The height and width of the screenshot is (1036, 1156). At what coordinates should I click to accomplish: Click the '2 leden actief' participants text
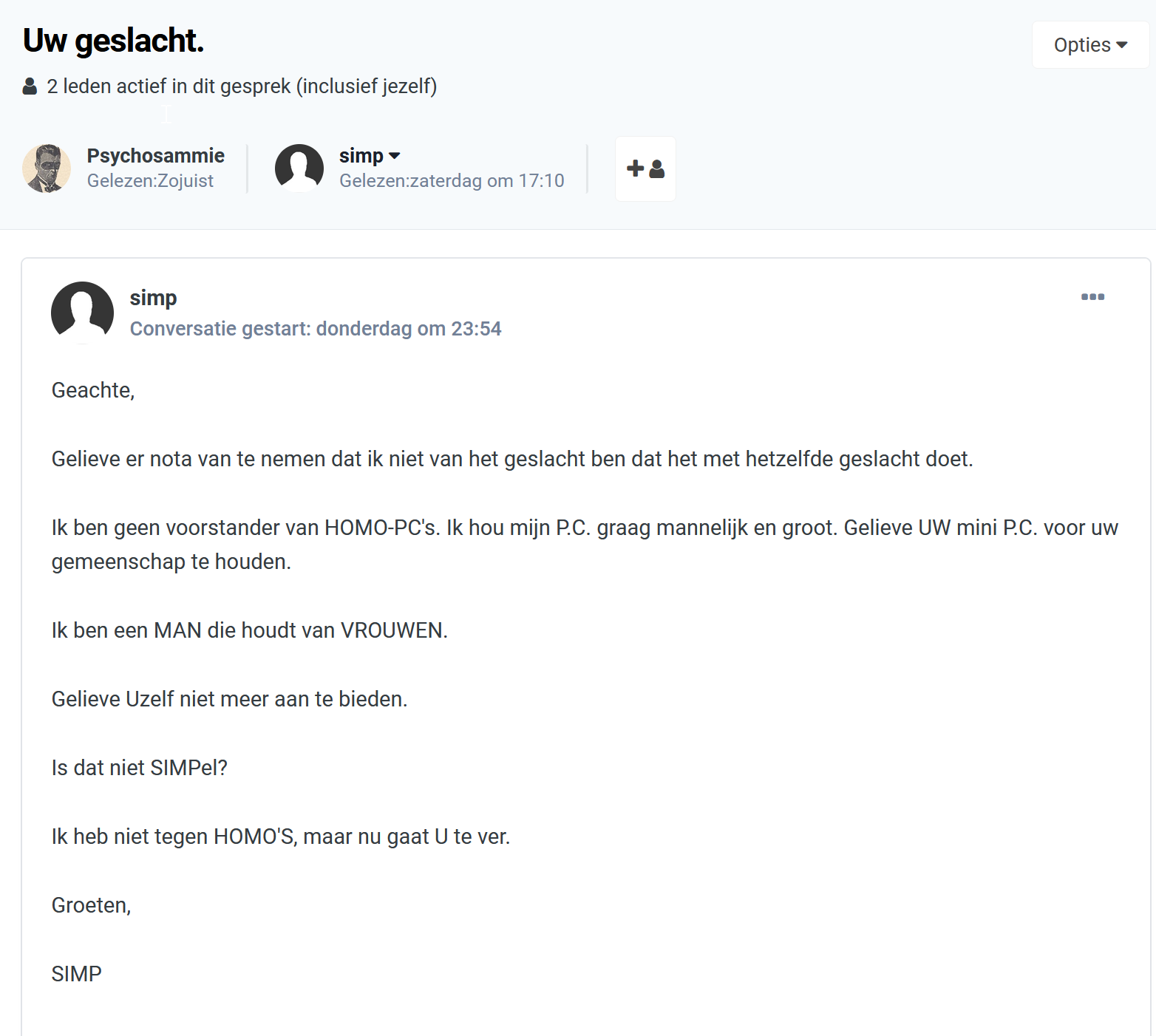point(242,86)
